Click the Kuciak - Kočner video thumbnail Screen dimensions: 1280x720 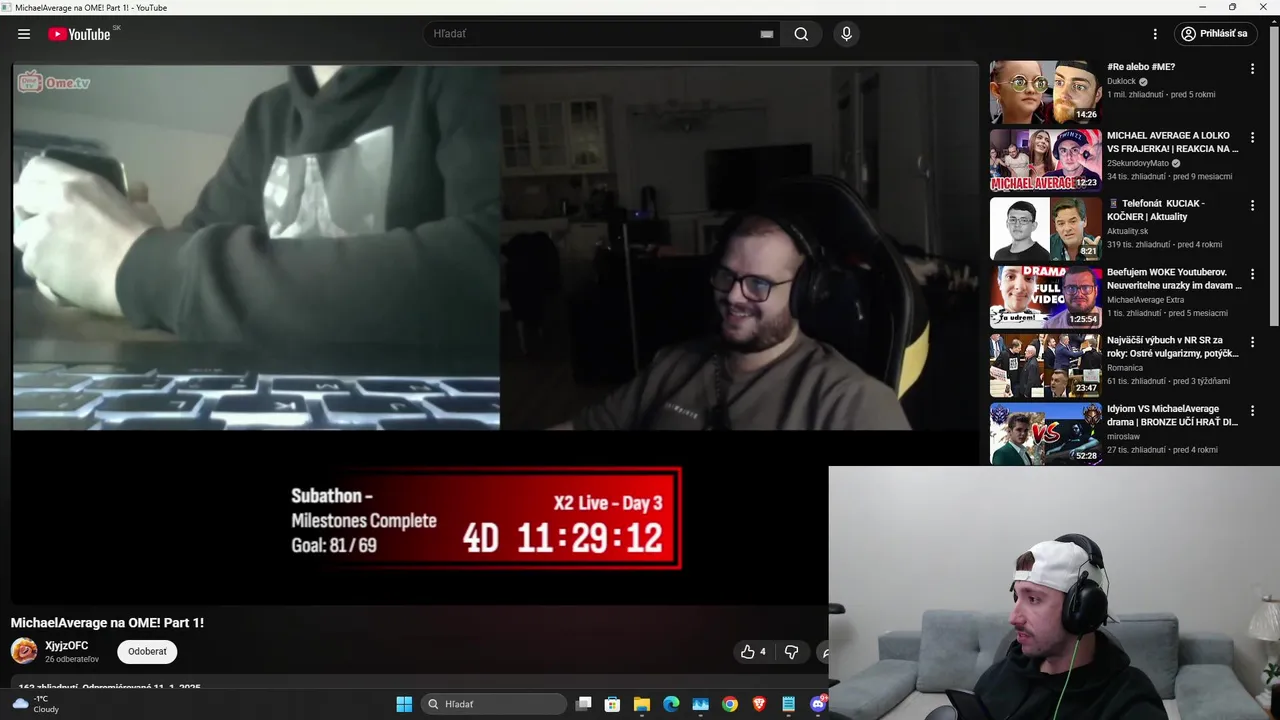point(1045,228)
